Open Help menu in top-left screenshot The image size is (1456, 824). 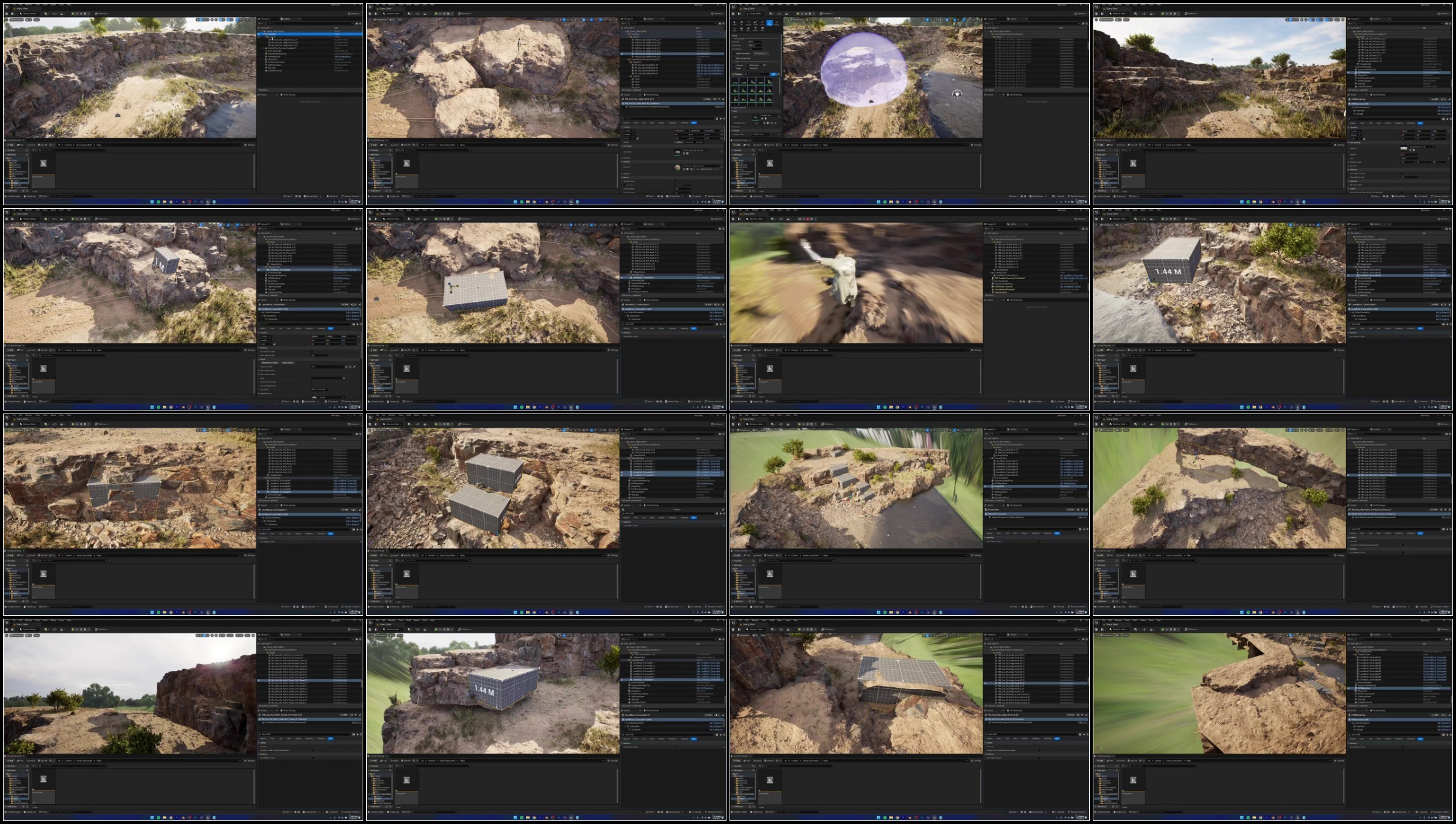pyautogui.click(x=69, y=5)
